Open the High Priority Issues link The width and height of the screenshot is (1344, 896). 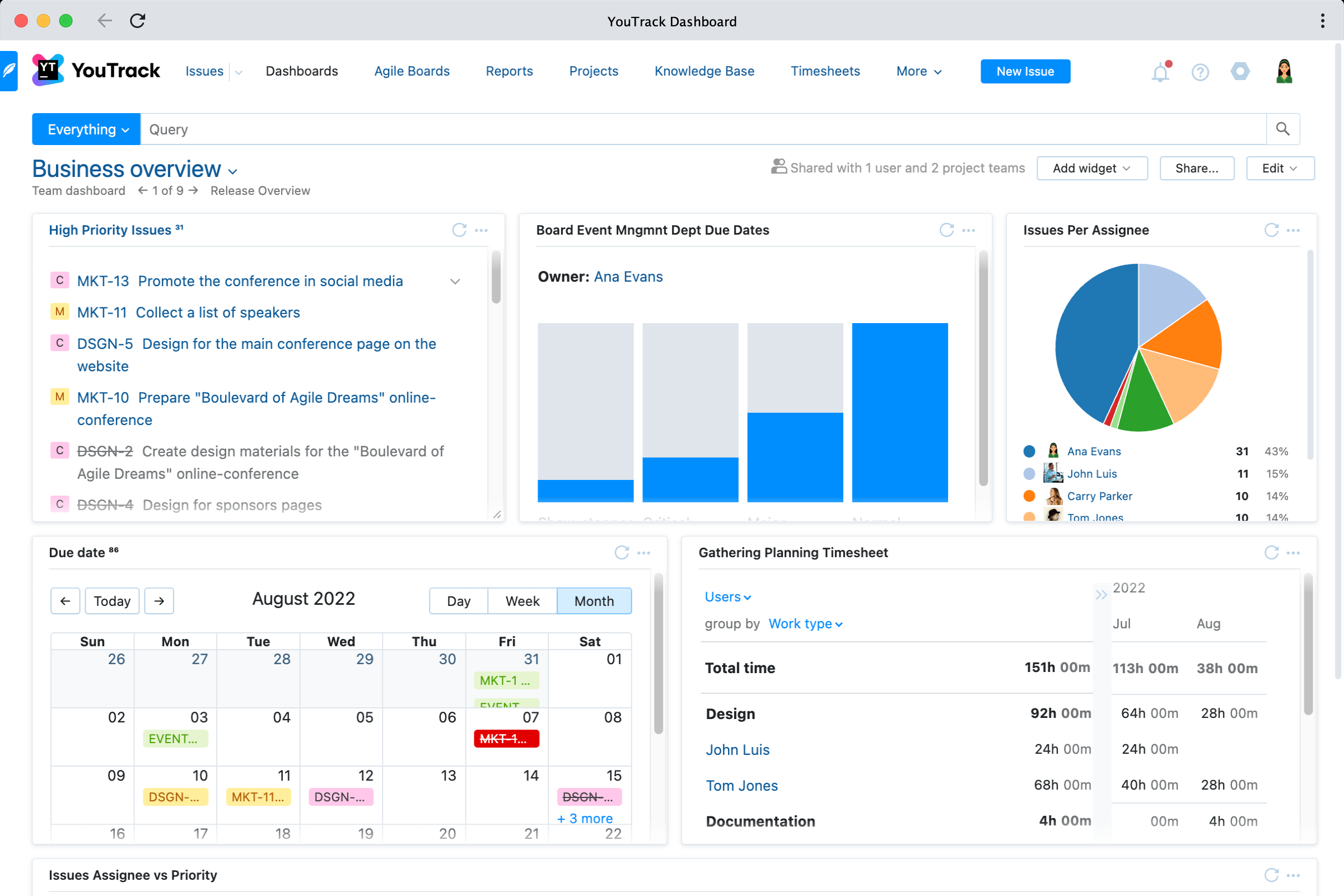coord(110,230)
